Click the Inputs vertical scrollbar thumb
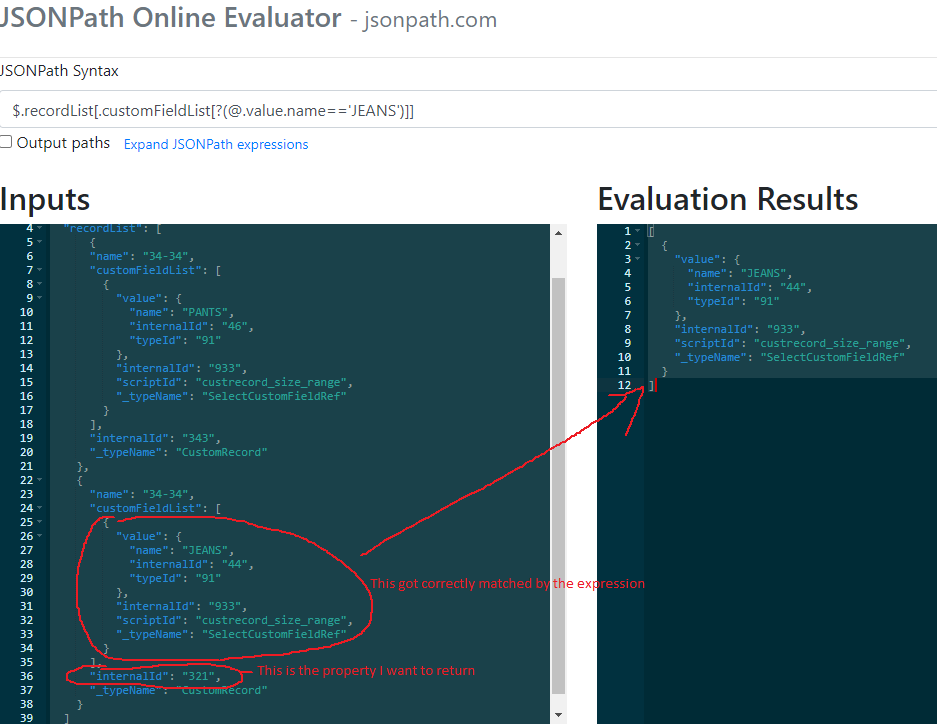This screenshot has height=727, width=937. click(558, 485)
